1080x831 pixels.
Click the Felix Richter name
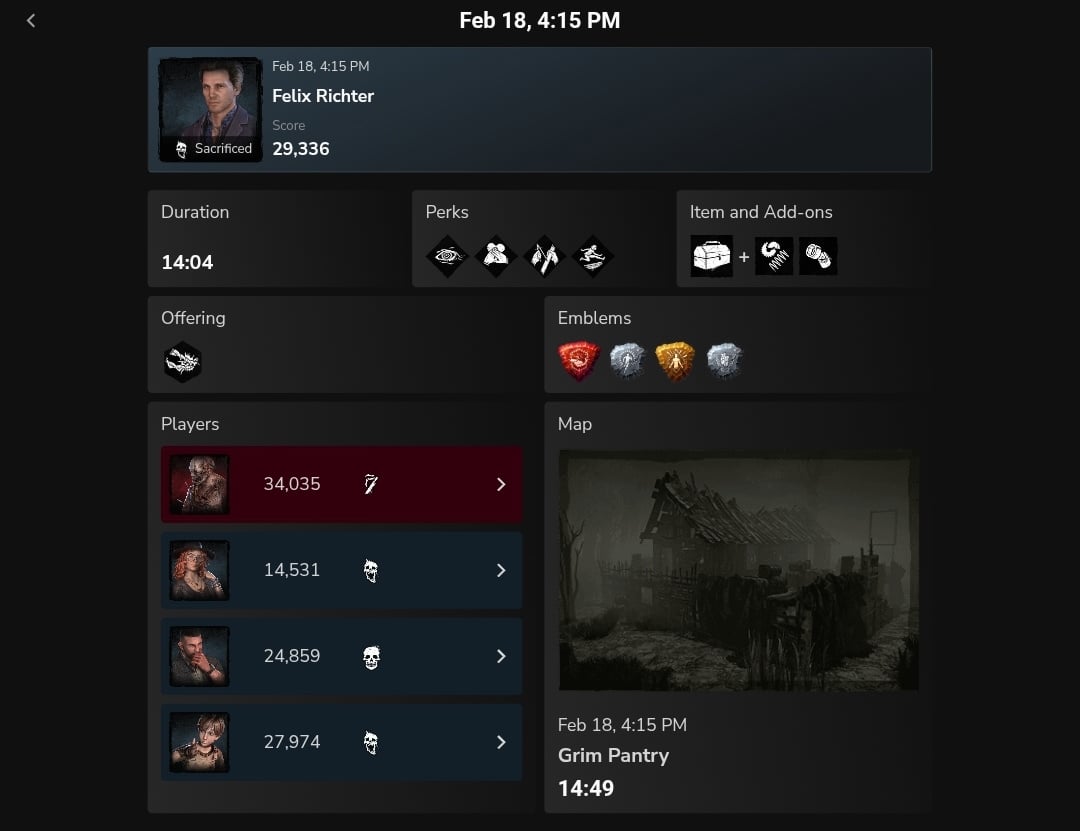click(323, 96)
